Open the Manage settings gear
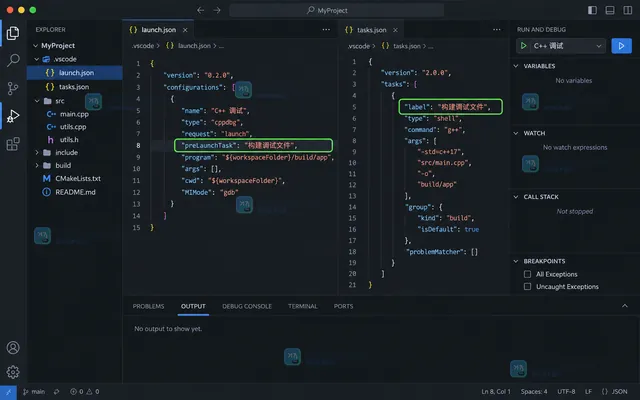 click(x=13, y=372)
